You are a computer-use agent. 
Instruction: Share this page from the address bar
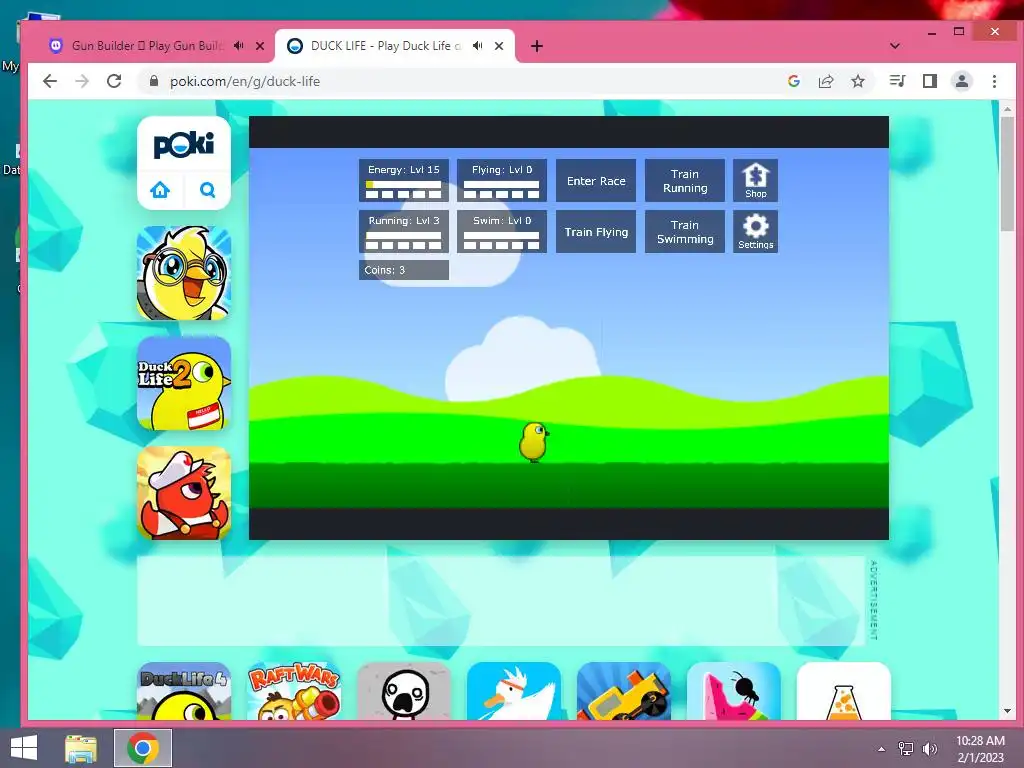coord(826,81)
